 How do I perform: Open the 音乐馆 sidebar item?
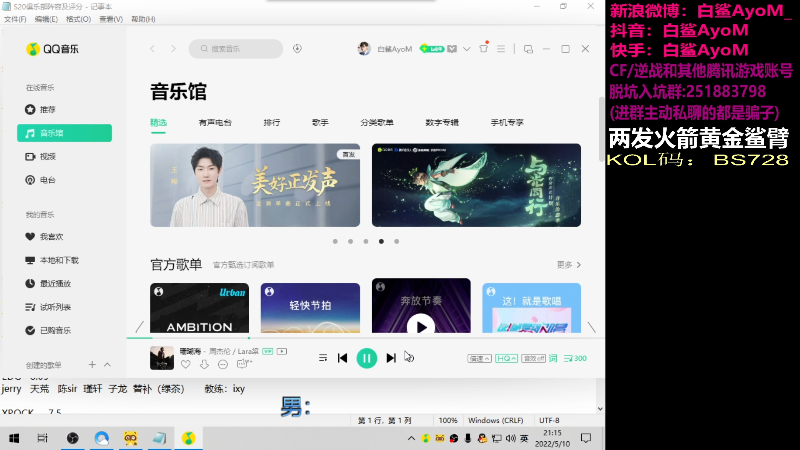click(x=64, y=133)
